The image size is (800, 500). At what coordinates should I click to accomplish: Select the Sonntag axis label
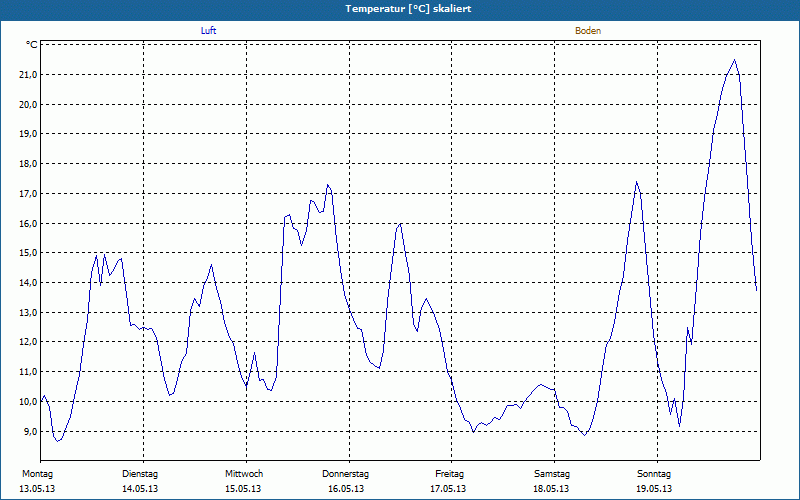pyautogui.click(x=654, y=474)
